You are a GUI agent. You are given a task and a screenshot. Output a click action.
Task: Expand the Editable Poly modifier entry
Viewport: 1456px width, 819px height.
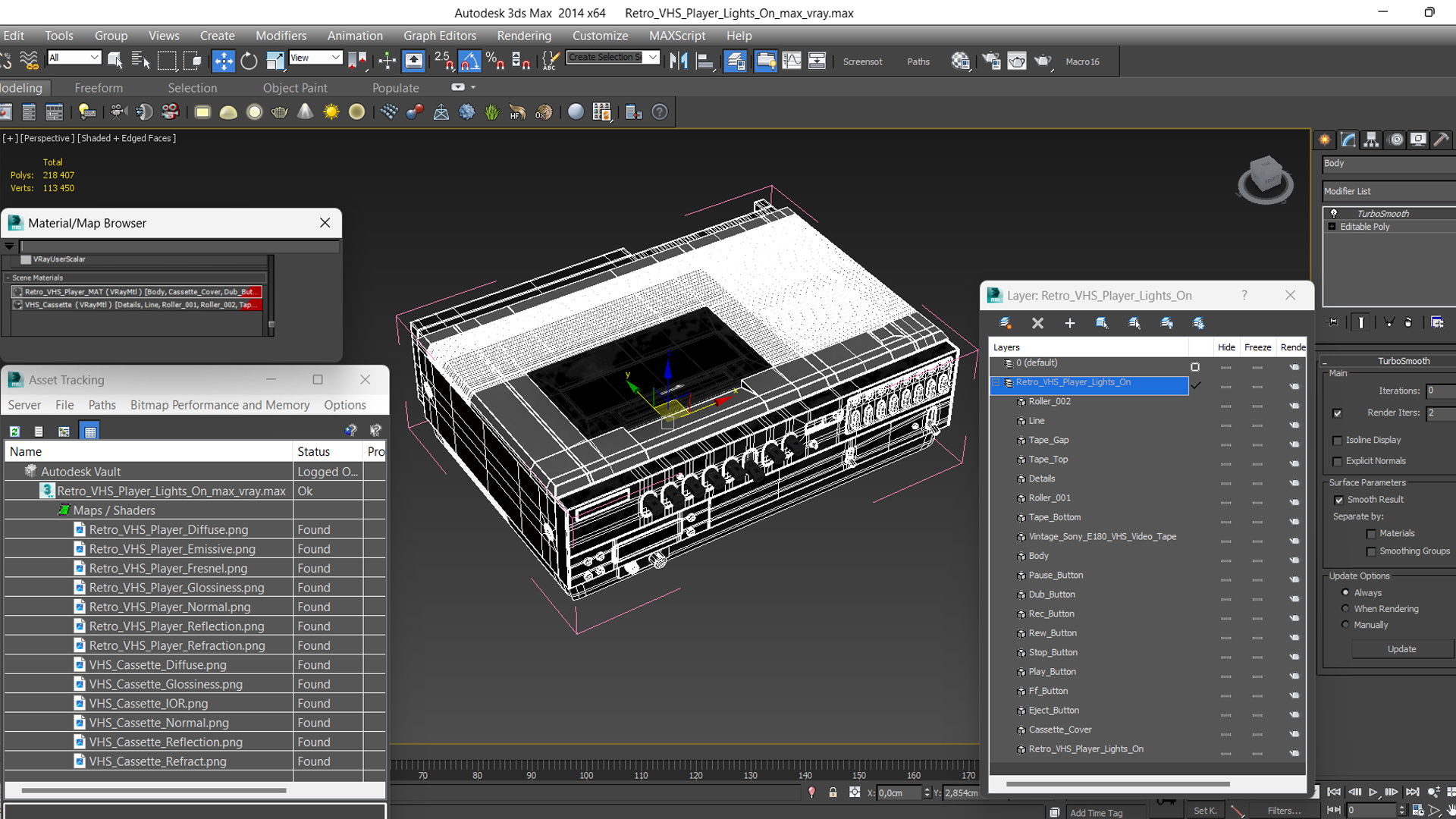1332,227
